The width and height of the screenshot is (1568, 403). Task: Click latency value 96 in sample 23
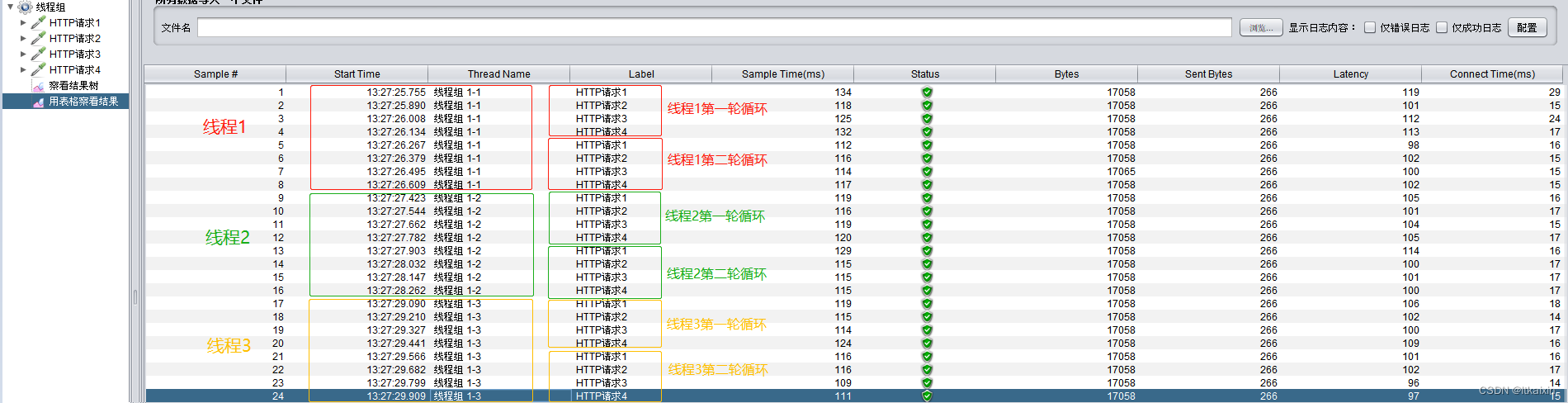click(1414, 383)
